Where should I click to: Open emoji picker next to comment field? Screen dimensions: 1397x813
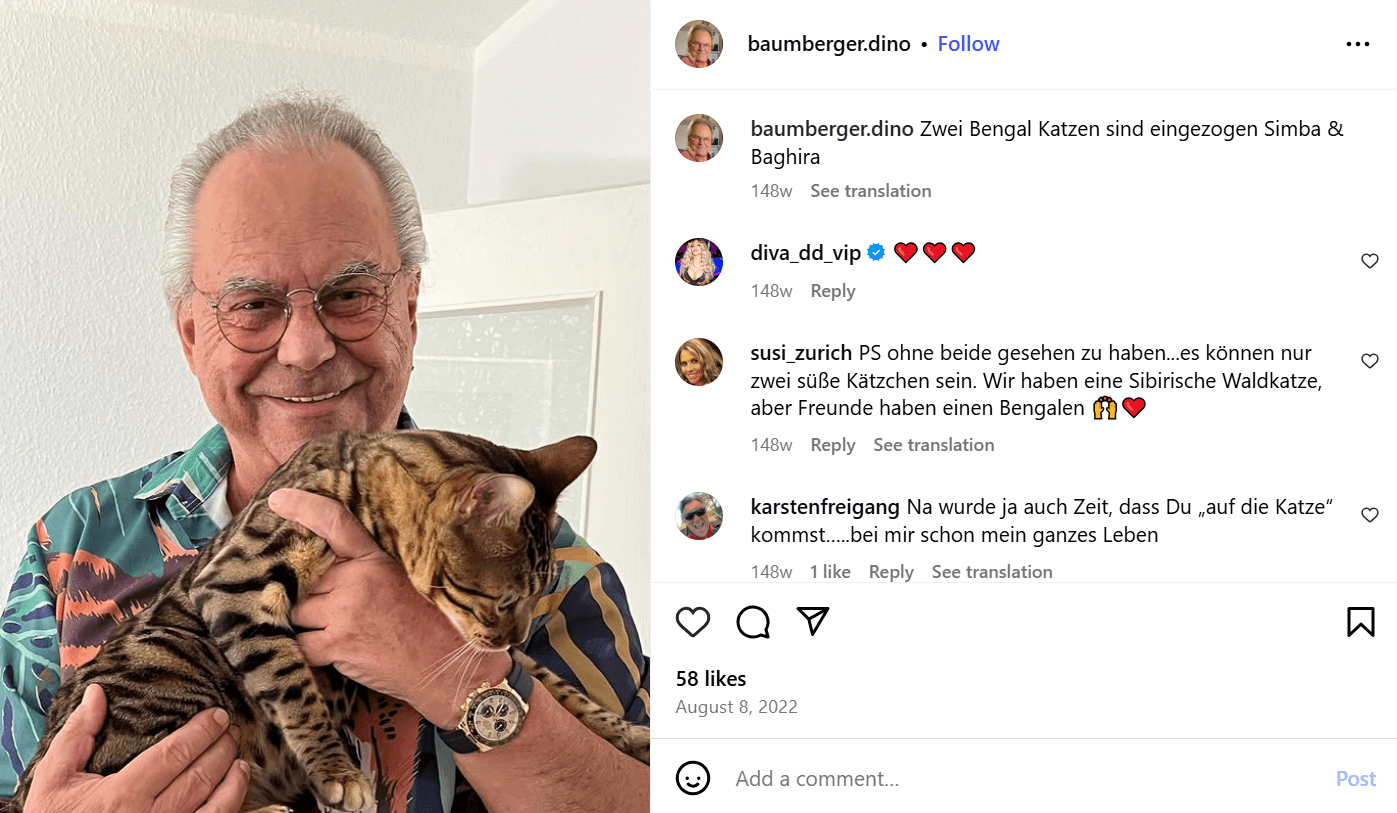[x=693, y=778]
